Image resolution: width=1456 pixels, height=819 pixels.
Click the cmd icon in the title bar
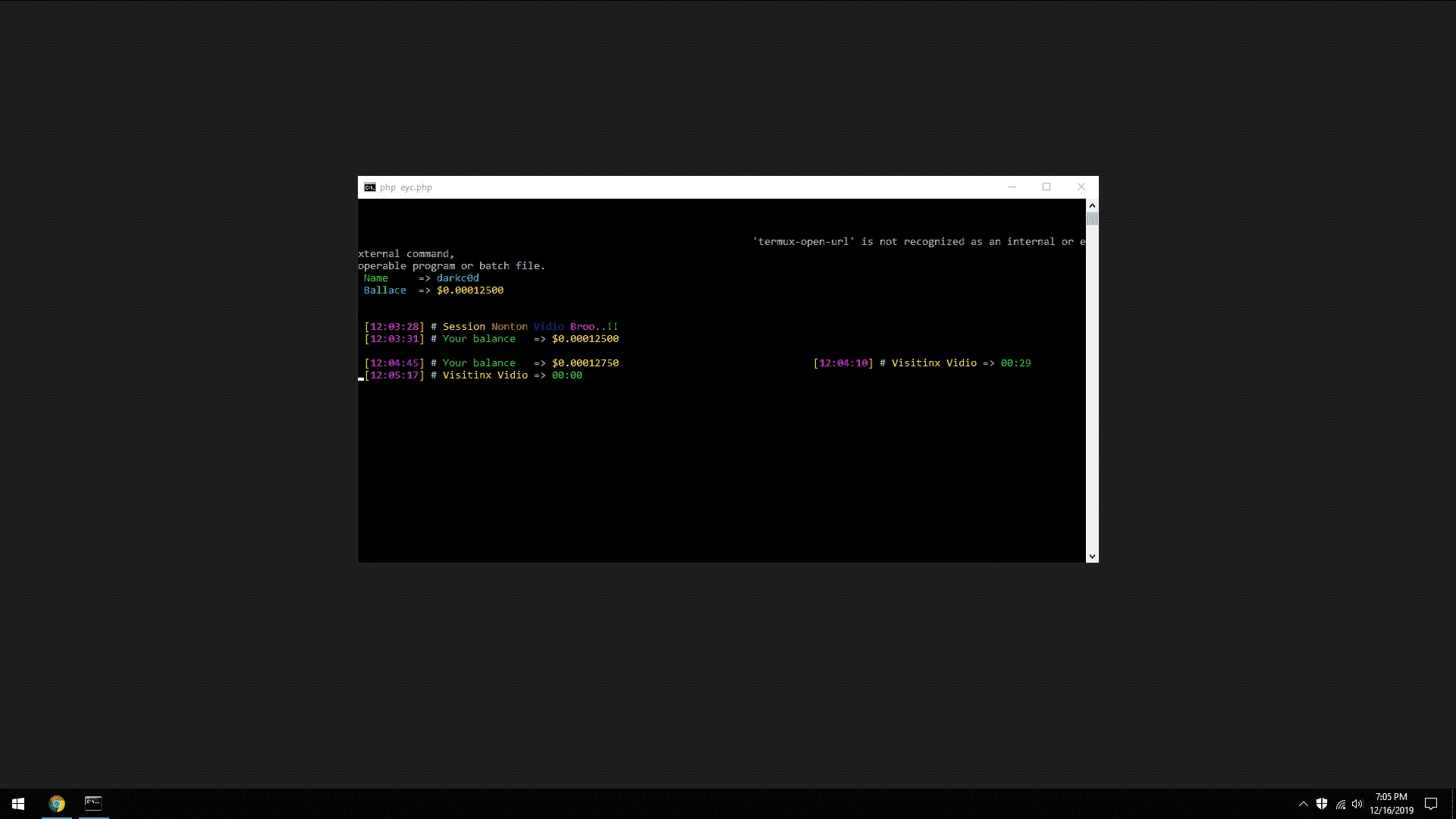pyautogui.click(x=369, y=187)
